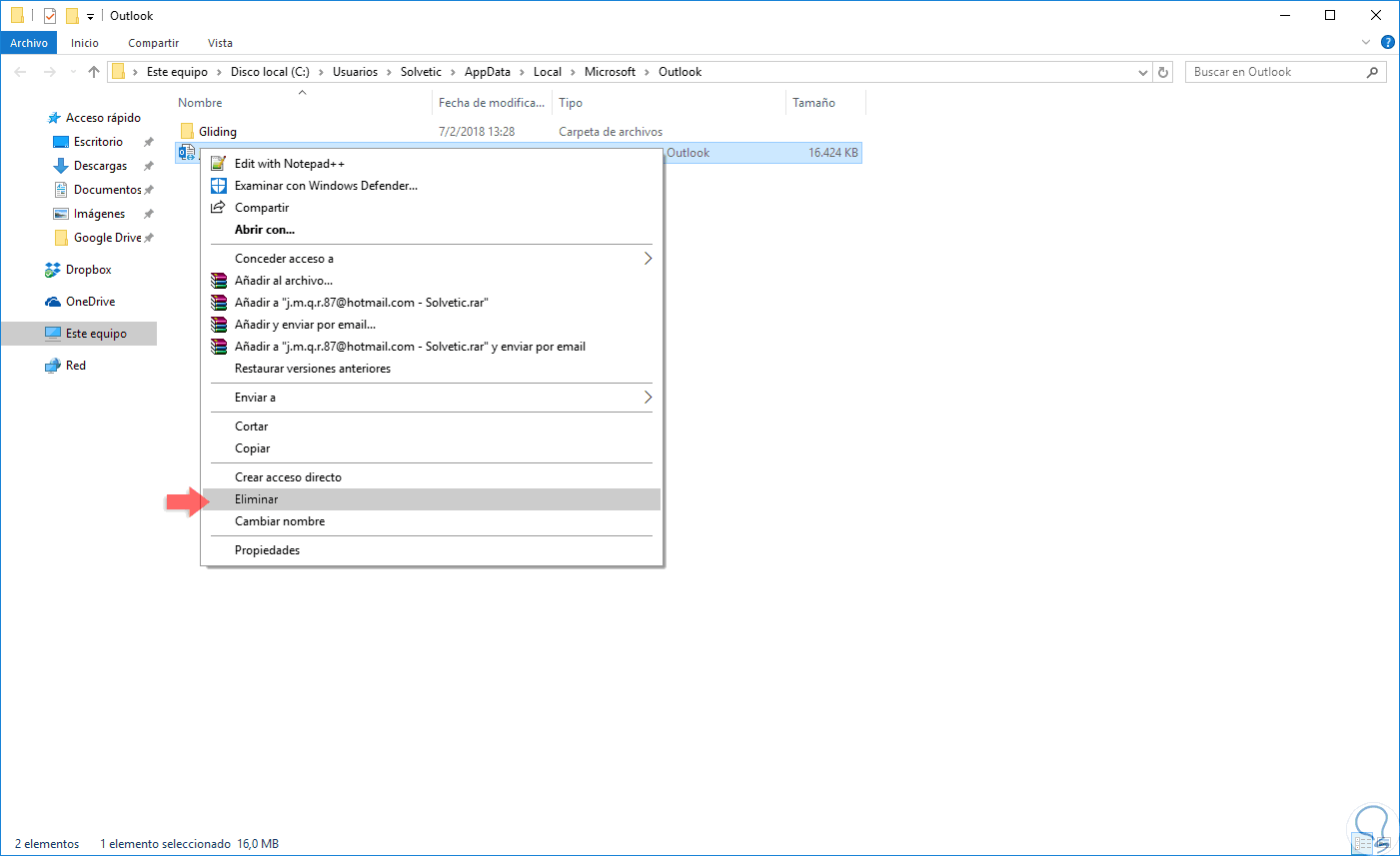Expand the Enviar a submenu

[648, 398]
